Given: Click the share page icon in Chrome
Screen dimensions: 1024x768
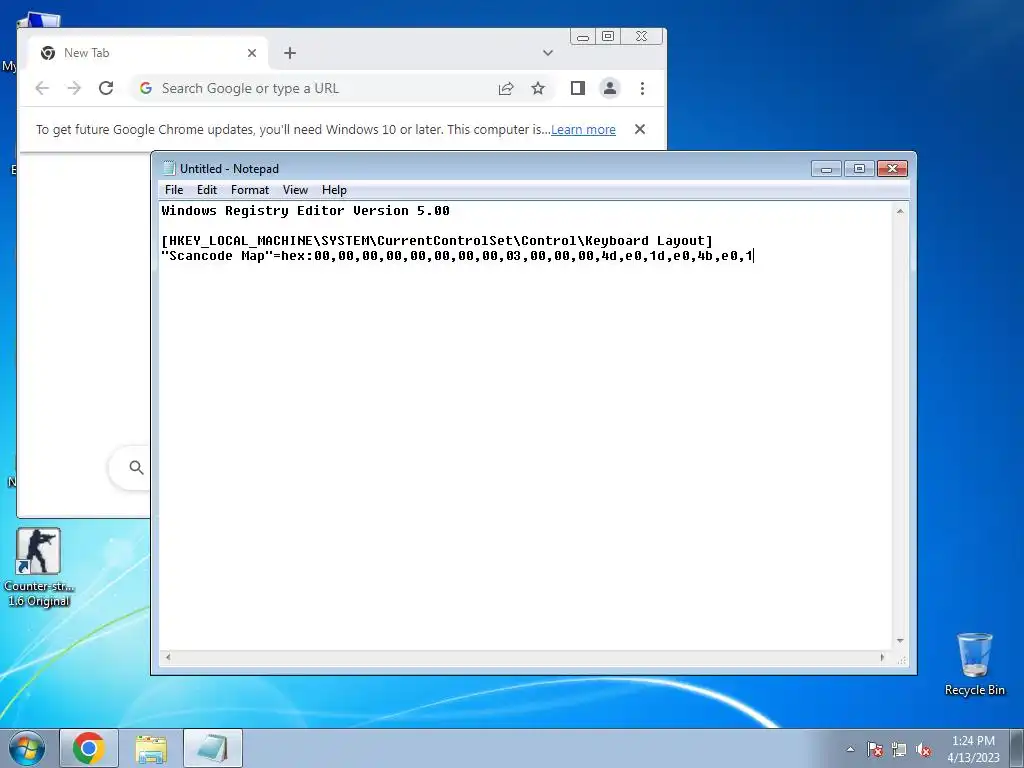Looking at the screenshot, I should point(506,88).
